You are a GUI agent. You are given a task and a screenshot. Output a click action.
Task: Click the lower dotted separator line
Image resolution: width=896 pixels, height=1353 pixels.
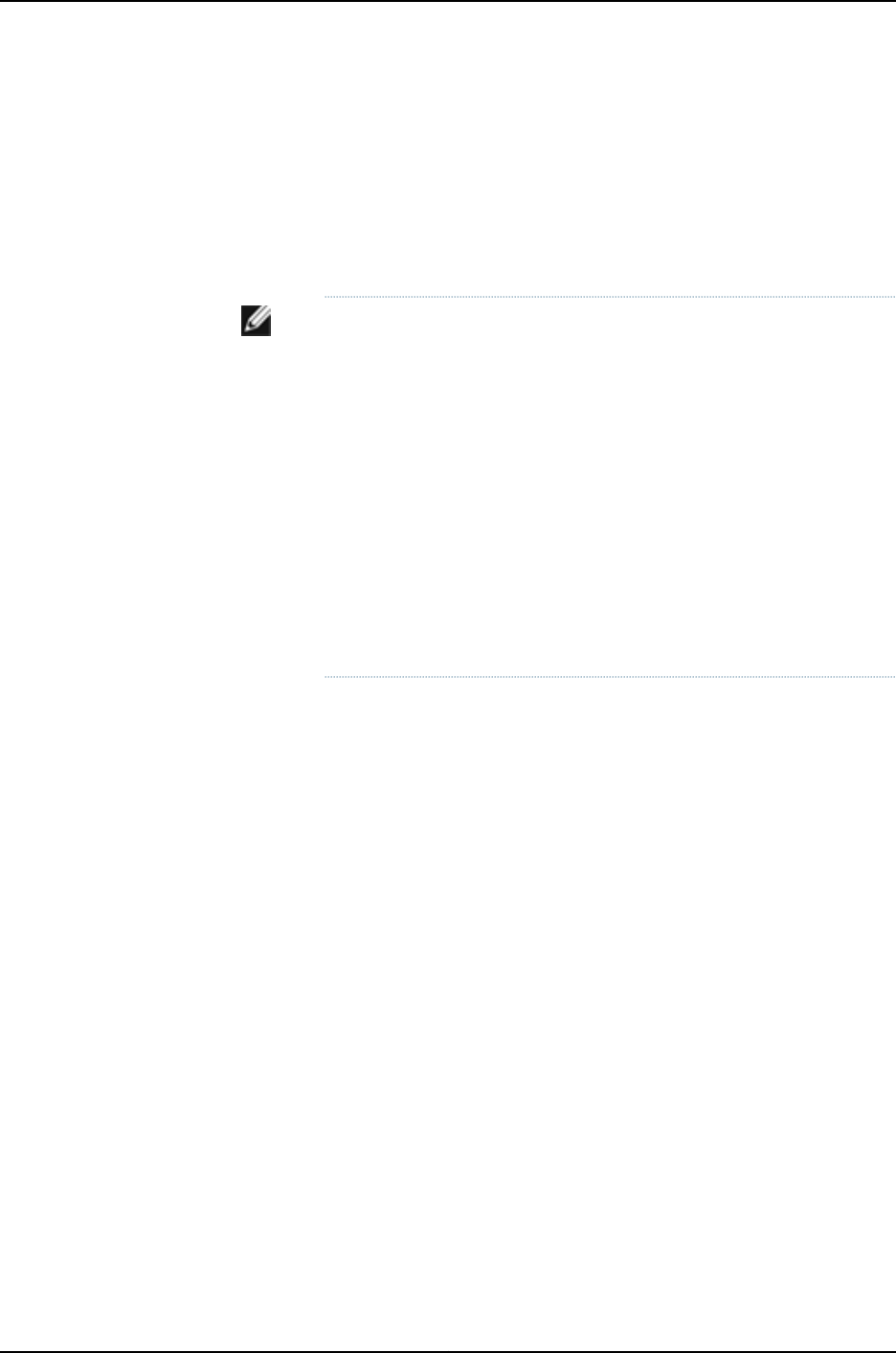(609, 677)
